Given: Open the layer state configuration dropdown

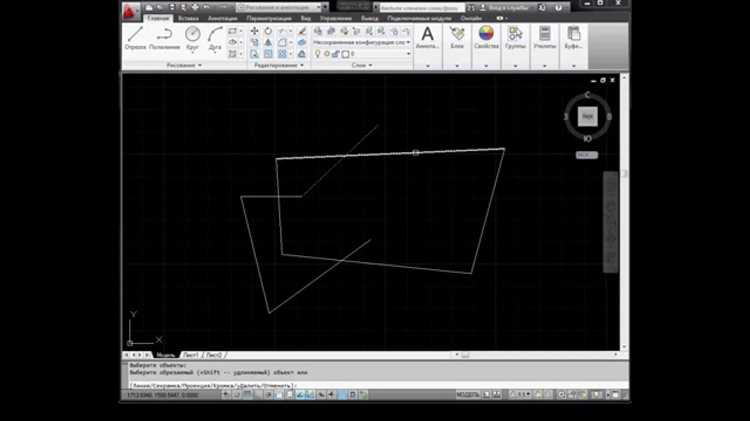Looking at the screenshot, I should click(362, 43).
